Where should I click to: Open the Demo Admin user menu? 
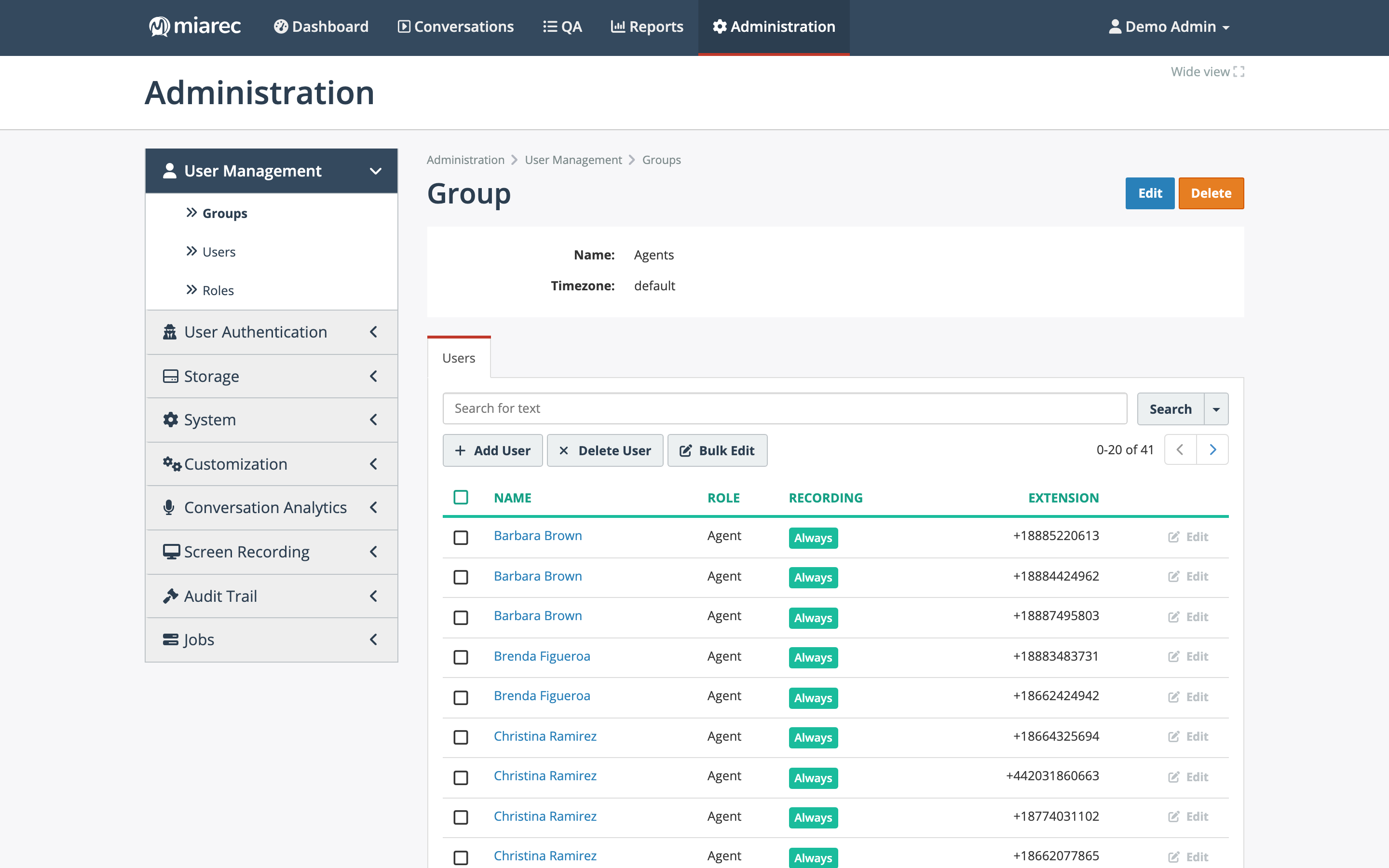click(1169, 27)
